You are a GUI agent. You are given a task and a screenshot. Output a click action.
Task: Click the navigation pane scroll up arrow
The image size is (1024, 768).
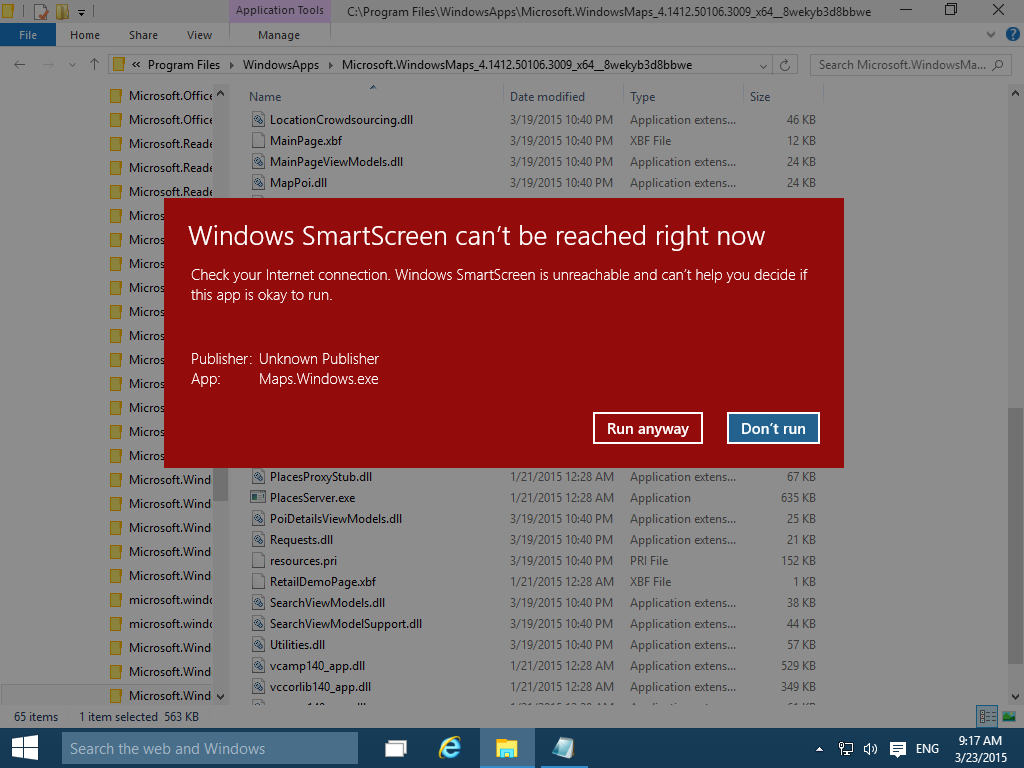(221, 94)
